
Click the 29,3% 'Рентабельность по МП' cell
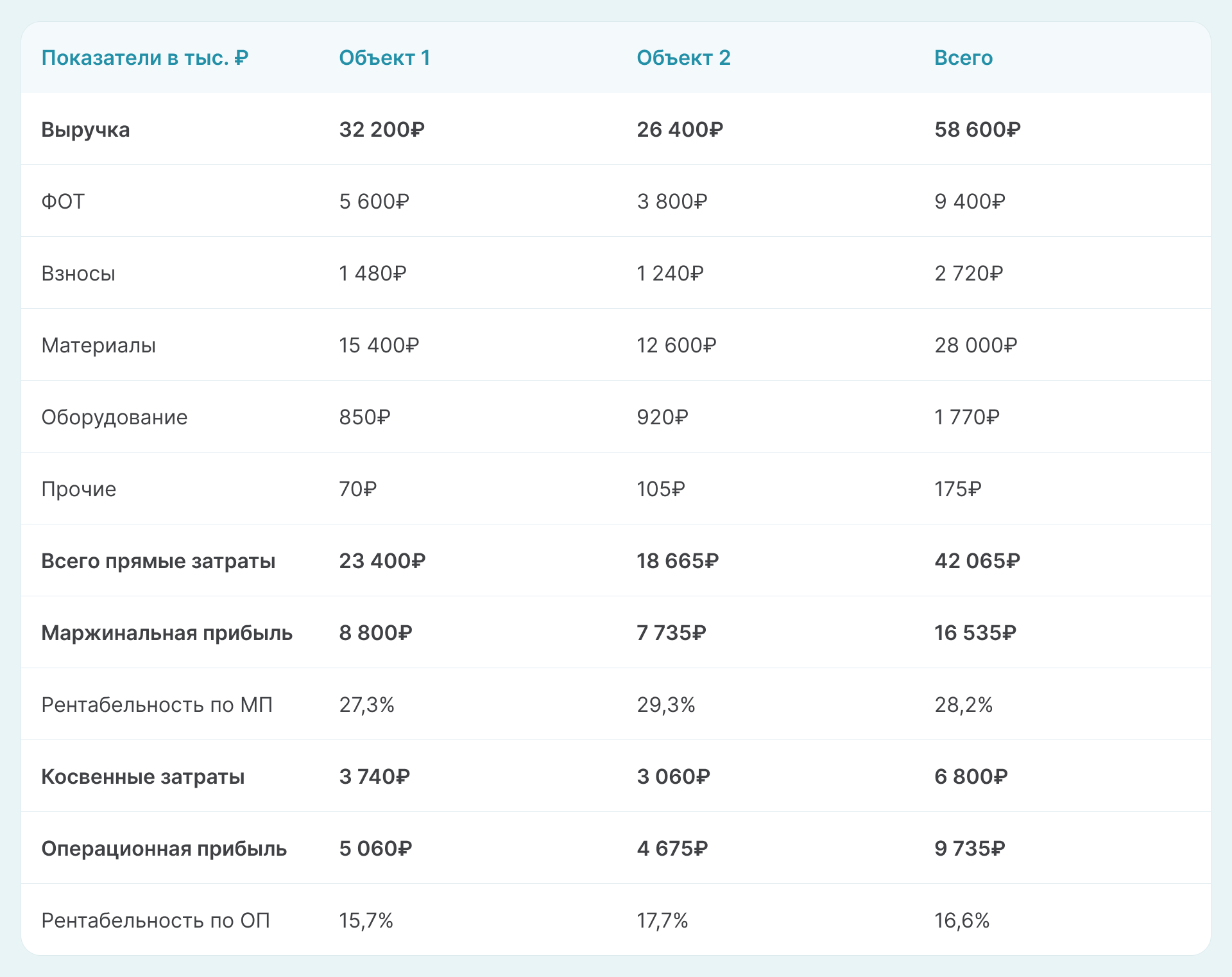click(665, 705)
